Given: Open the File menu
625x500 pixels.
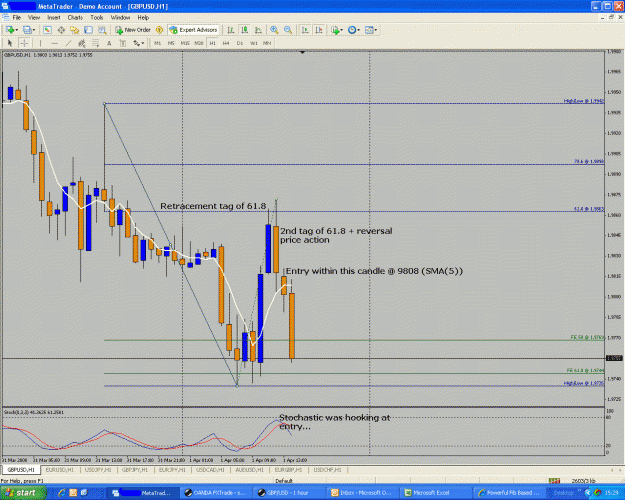Looking at the screenshot, I should pos(17,18).
